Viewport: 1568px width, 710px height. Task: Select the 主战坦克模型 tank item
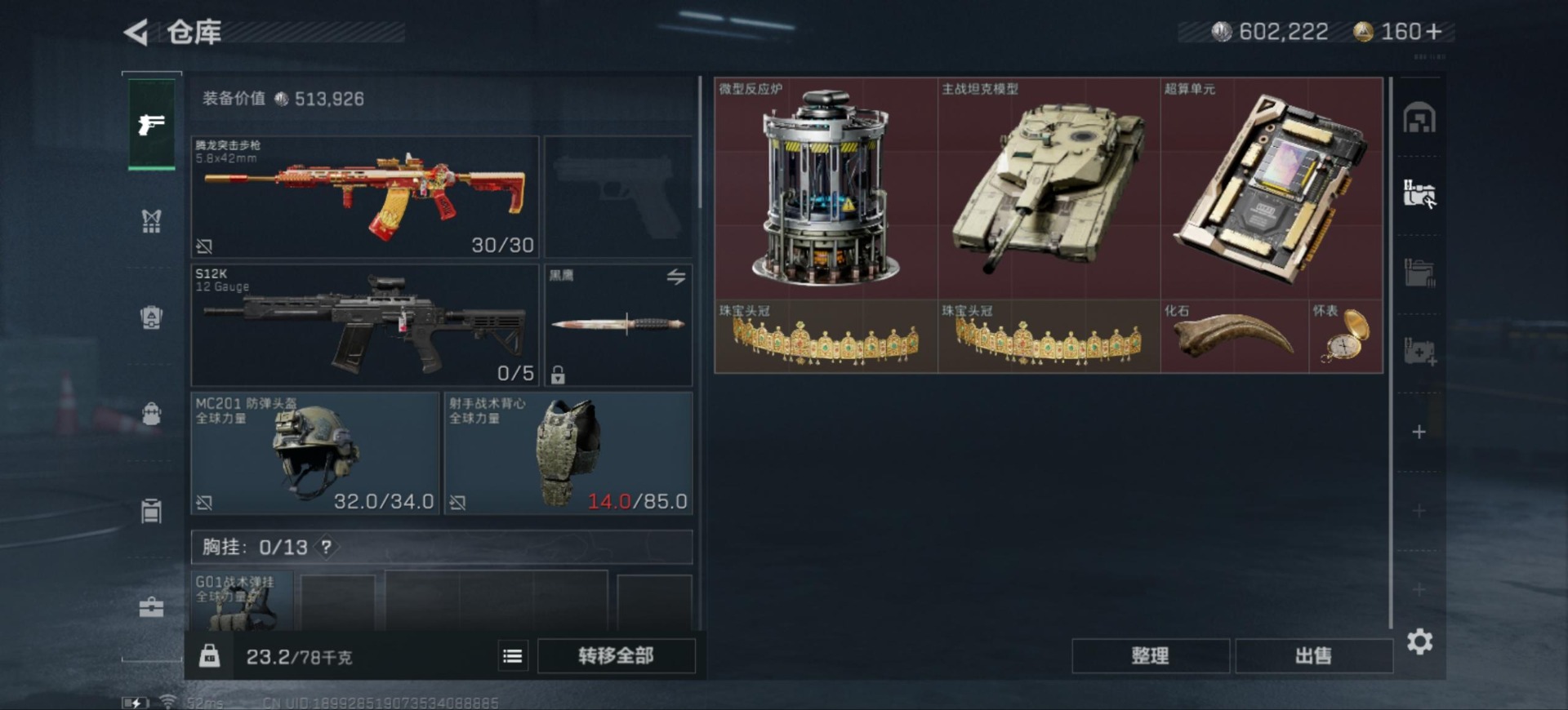pos(1049,189)
